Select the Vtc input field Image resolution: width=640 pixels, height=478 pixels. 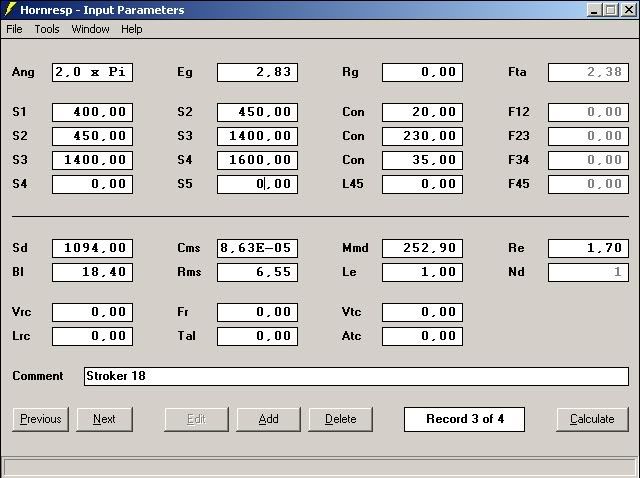[422, 313]
